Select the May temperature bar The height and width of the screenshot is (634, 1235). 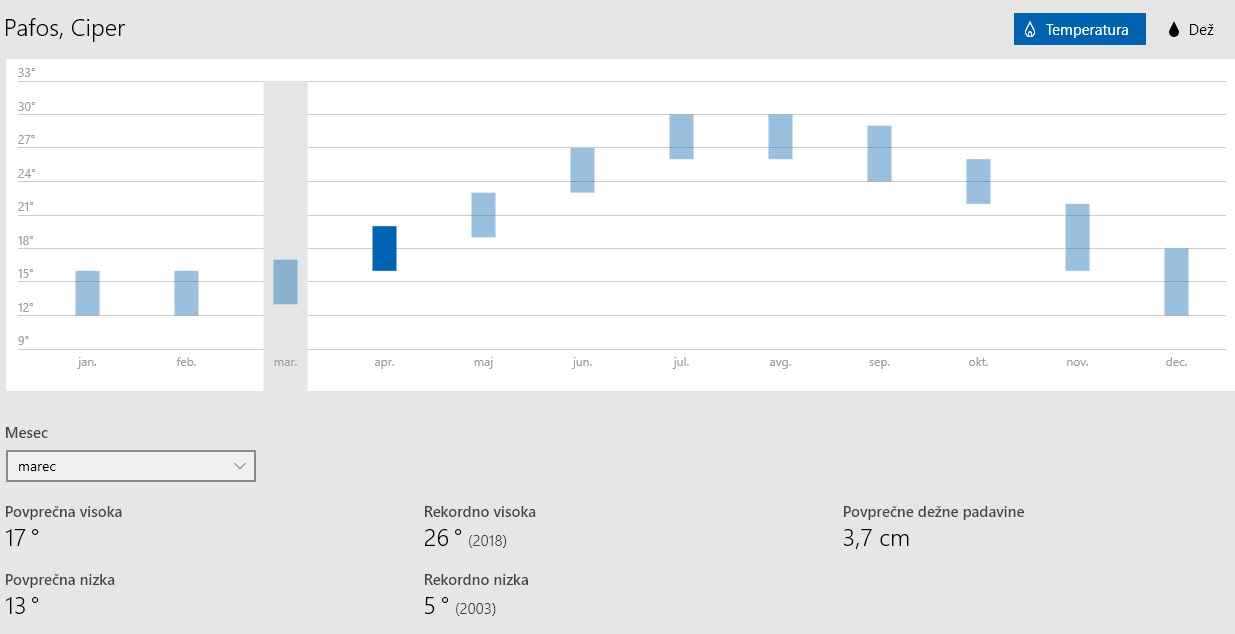(x=483, y=215)
